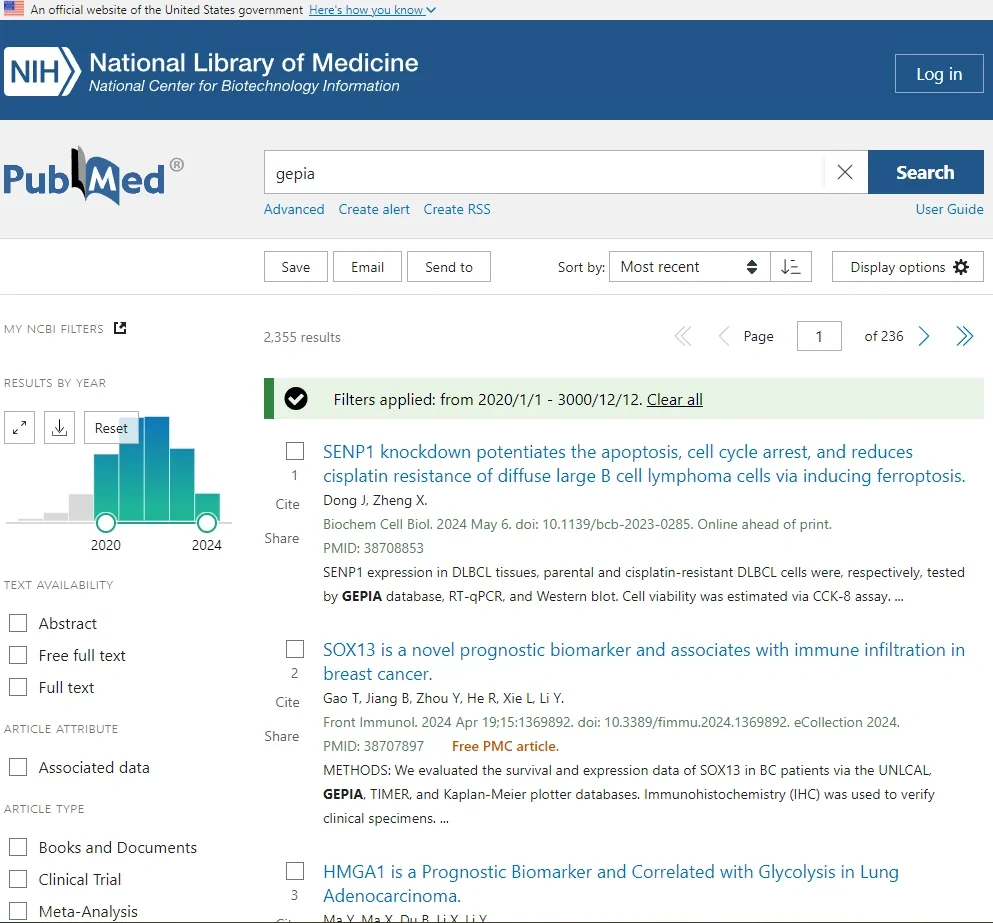Open My NCBI Filters external link icon
The height and width of the screenshot is (923, 993).
tap(120, 328)
